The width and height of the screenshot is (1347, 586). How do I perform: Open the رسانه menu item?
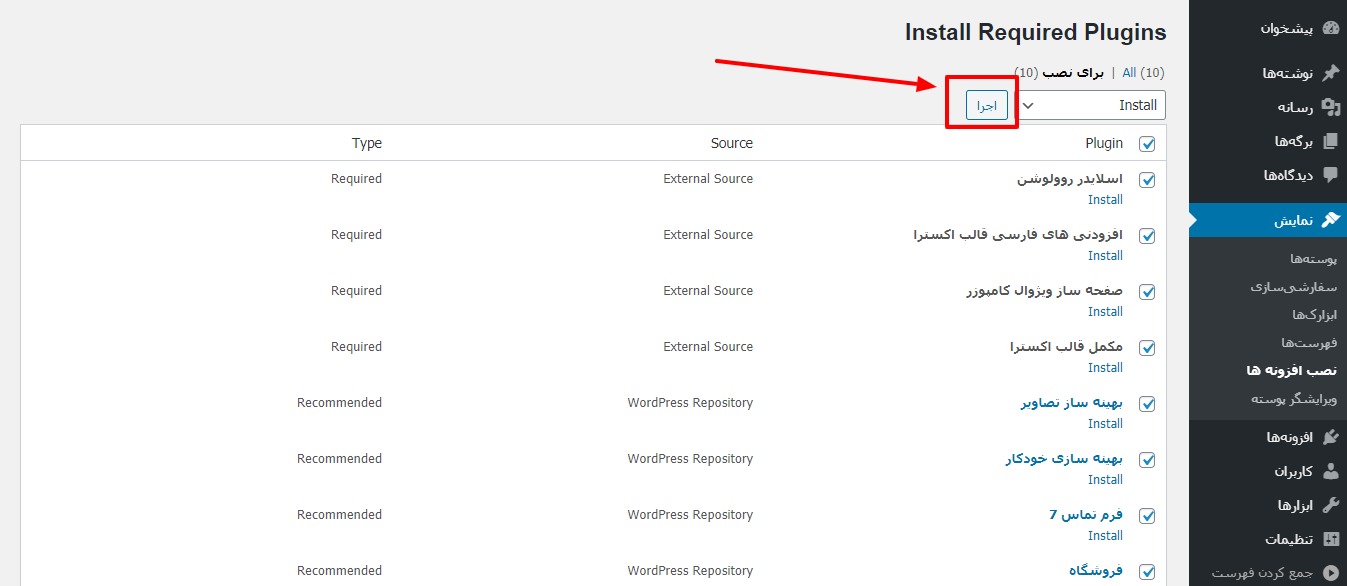pyautogui.click(x=1268, y=107)
